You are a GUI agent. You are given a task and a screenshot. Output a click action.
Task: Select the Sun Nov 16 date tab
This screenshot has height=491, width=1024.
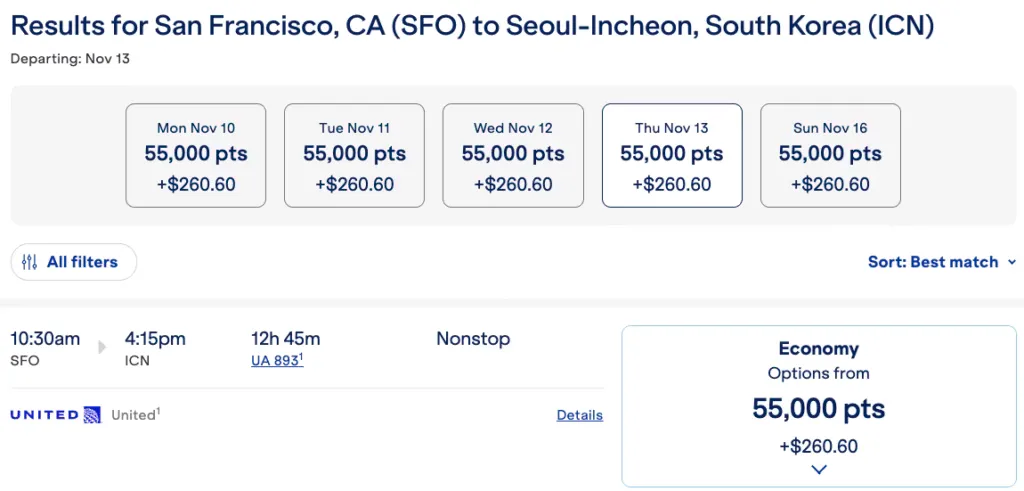[831, 155]
